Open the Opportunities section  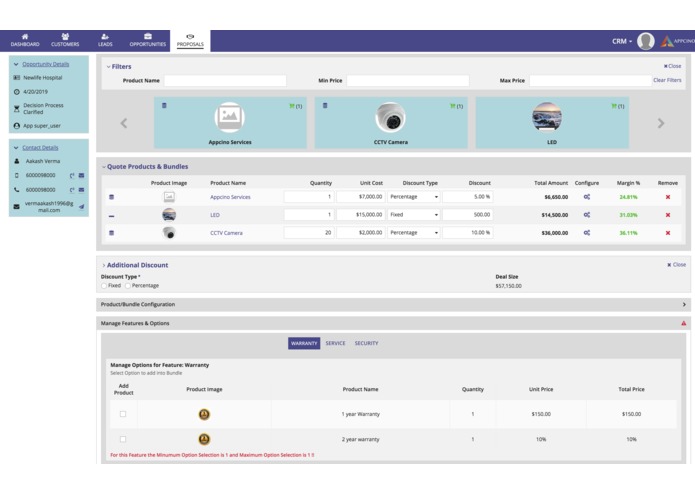tap(148, 40)
